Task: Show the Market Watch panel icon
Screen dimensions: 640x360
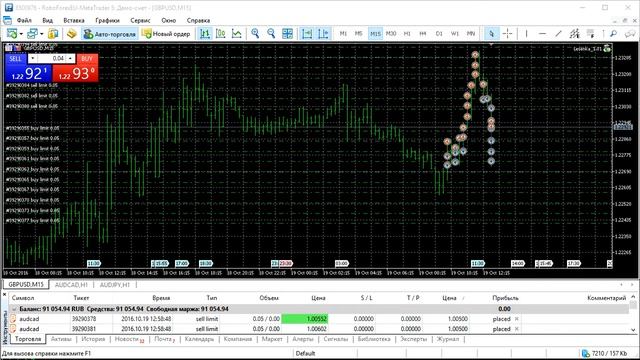Action: (x=53, y=33)
